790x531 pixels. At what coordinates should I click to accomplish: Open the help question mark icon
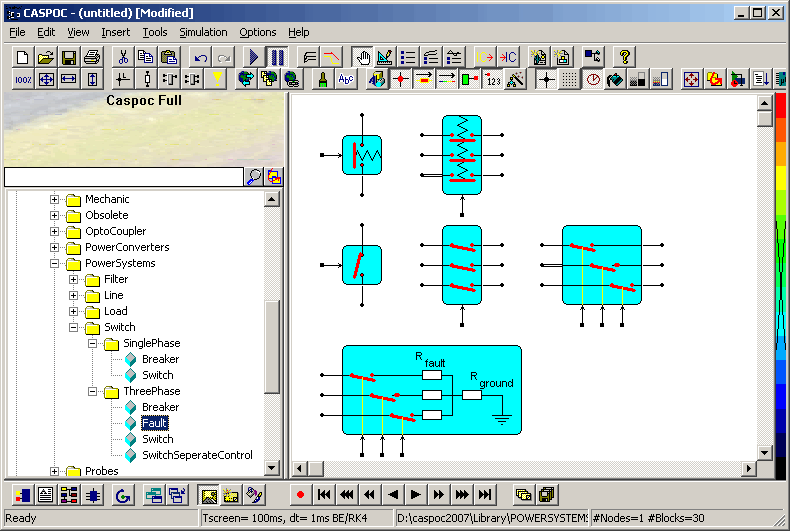625,57
